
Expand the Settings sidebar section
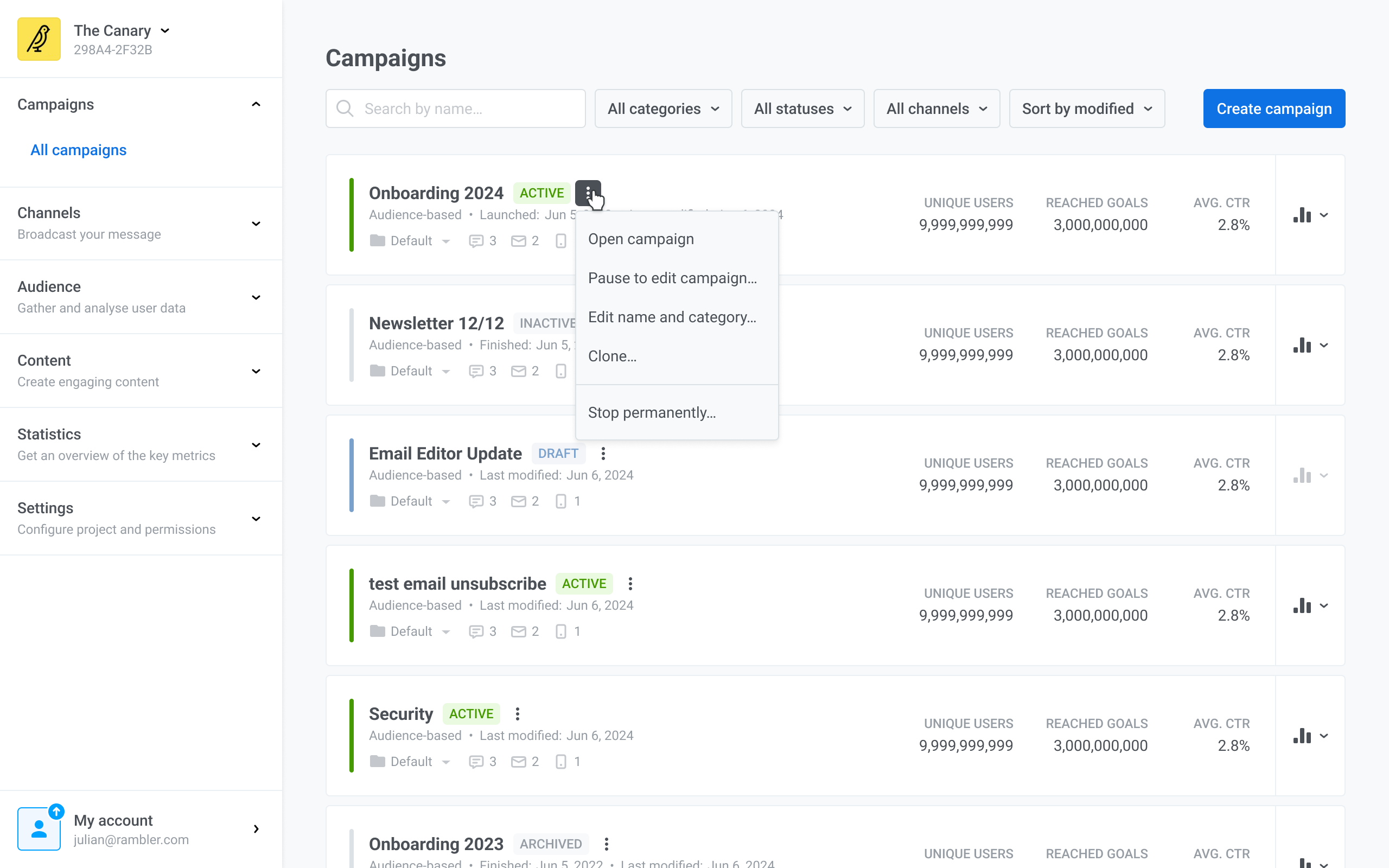click(x=256, y=519)
